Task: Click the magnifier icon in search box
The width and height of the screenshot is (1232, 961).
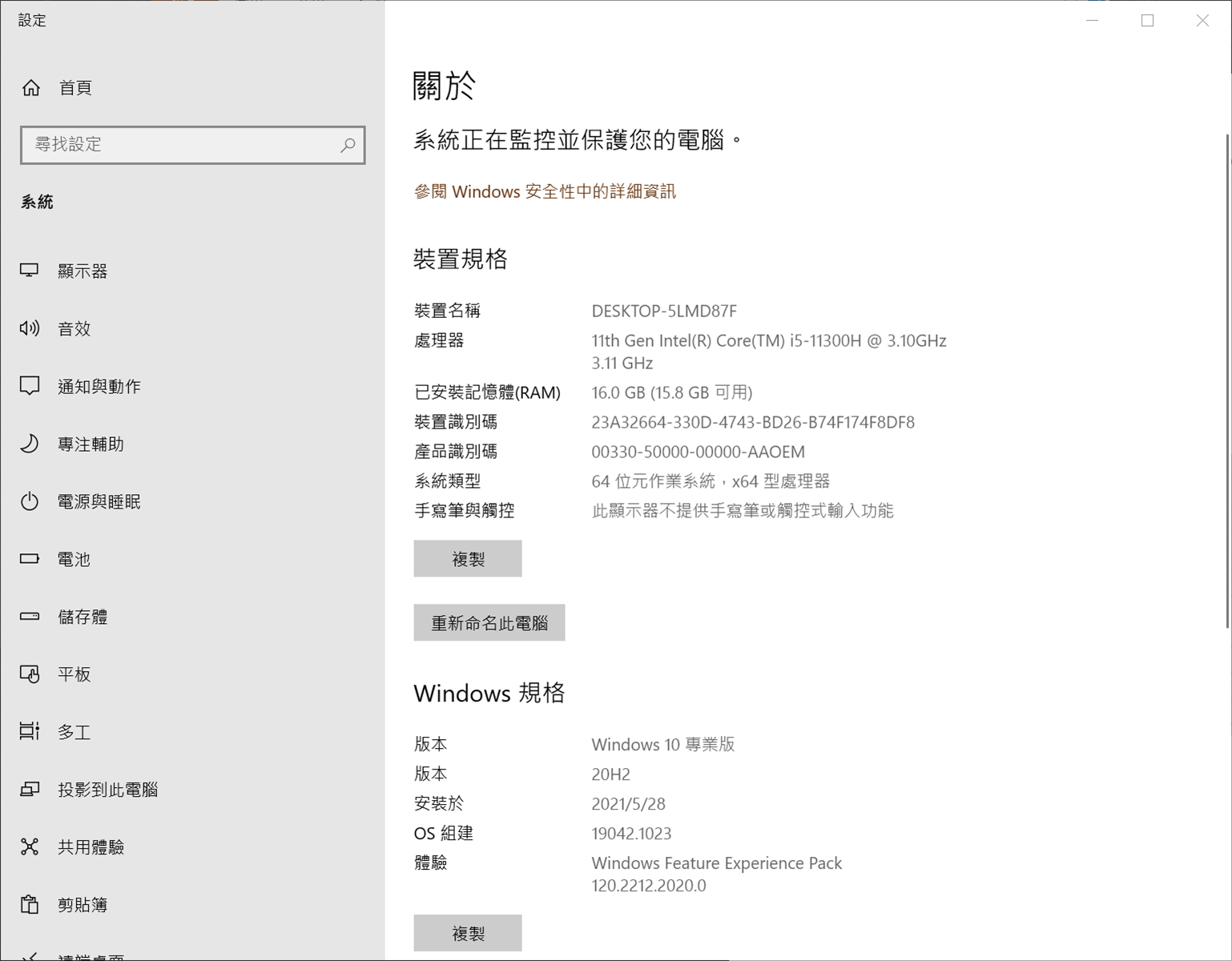Action: pos(348,145)
